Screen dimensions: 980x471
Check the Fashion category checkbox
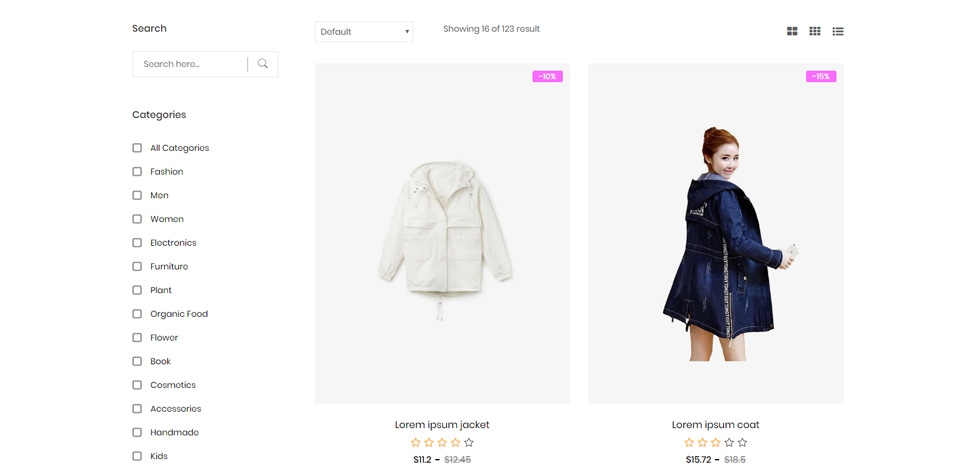click(137, 172)
